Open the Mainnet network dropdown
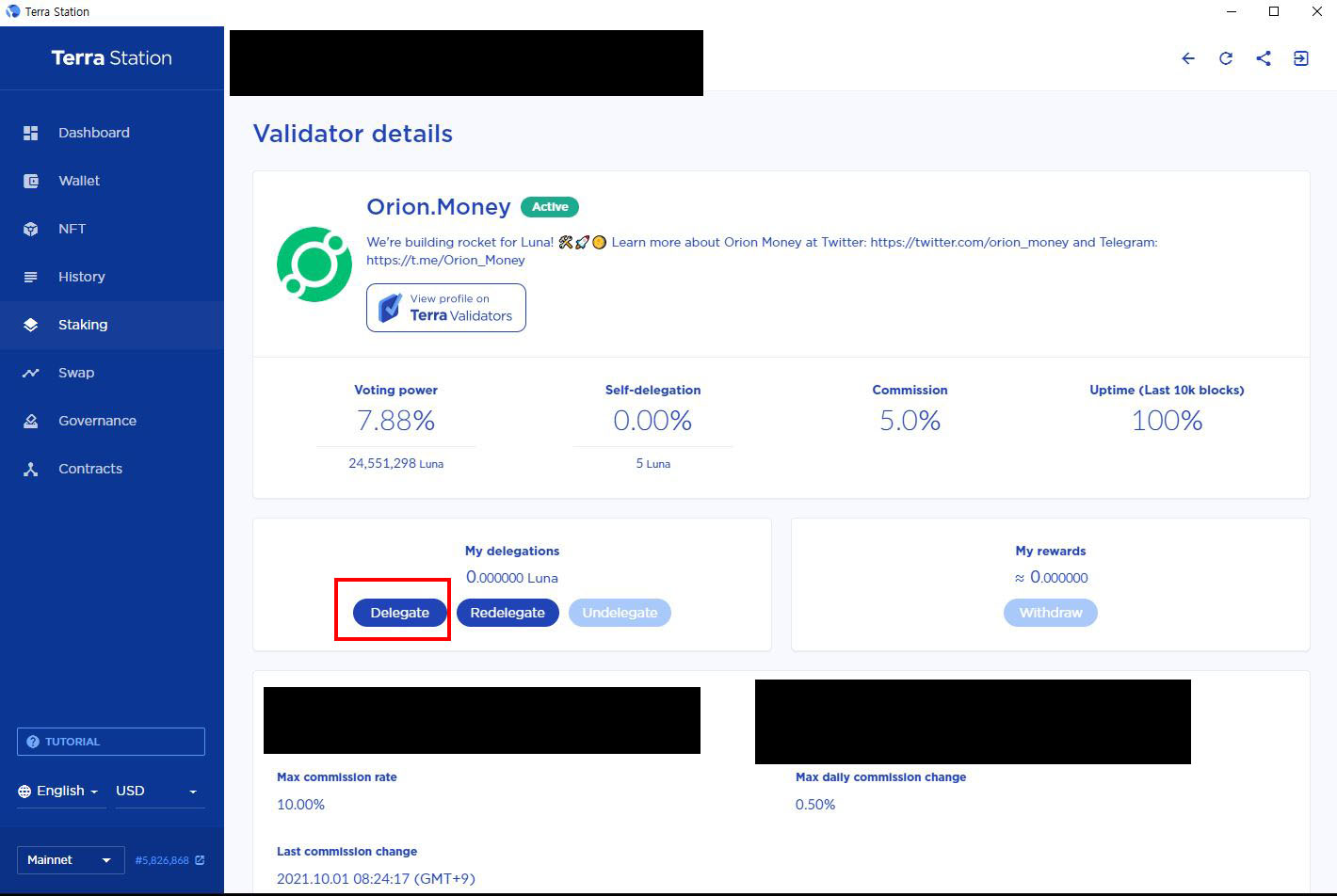Screen dimensions: 1337x896 tap(70, 860)
